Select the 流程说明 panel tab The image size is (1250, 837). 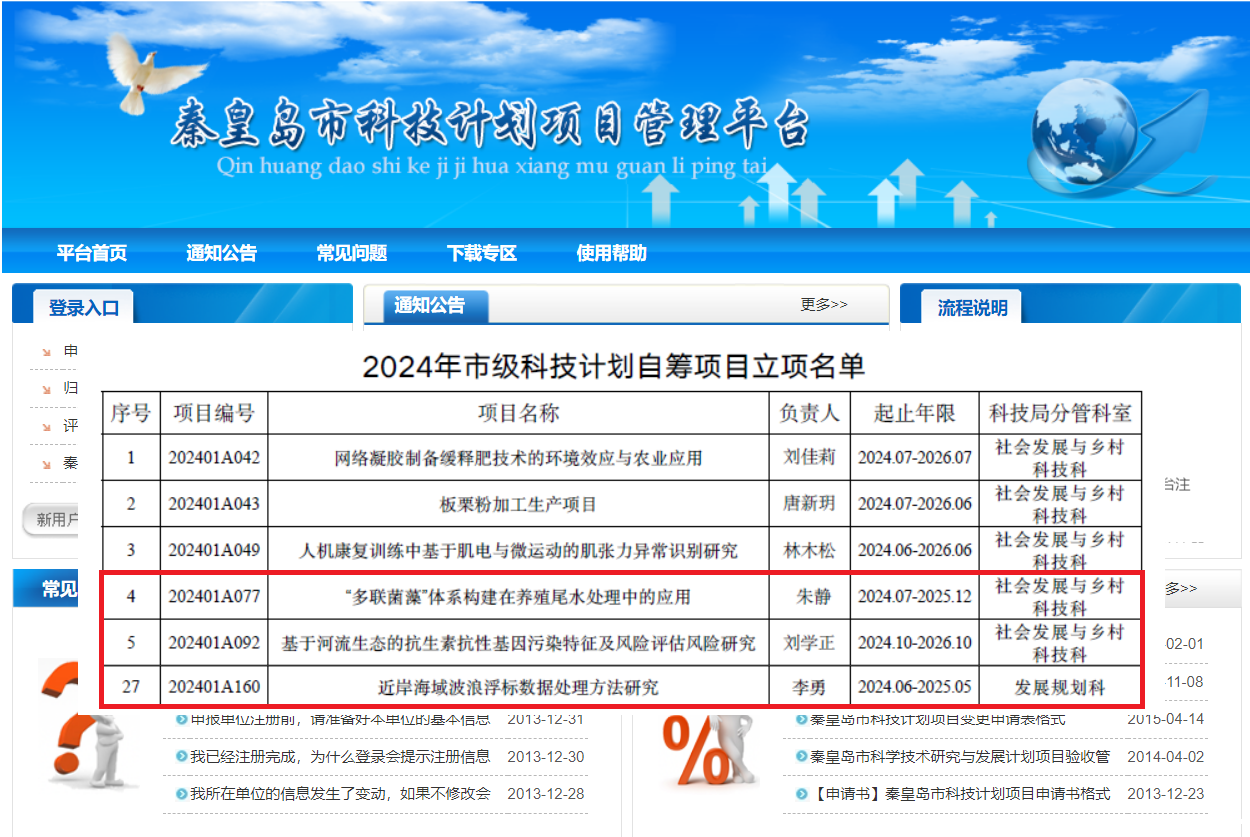972,308
